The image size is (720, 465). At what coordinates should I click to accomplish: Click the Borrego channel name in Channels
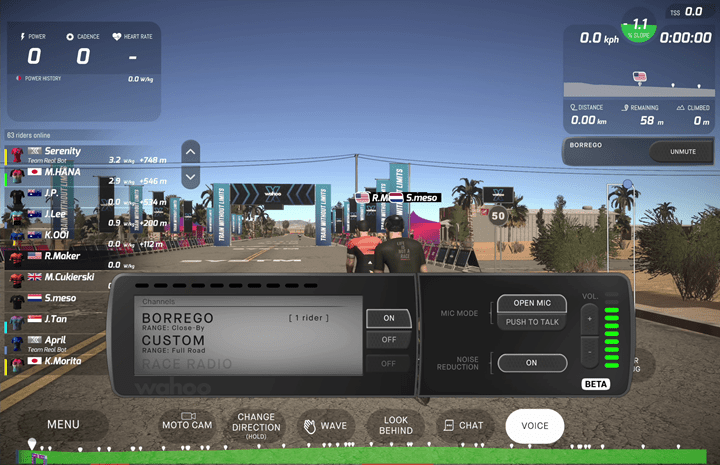(178, 318)
